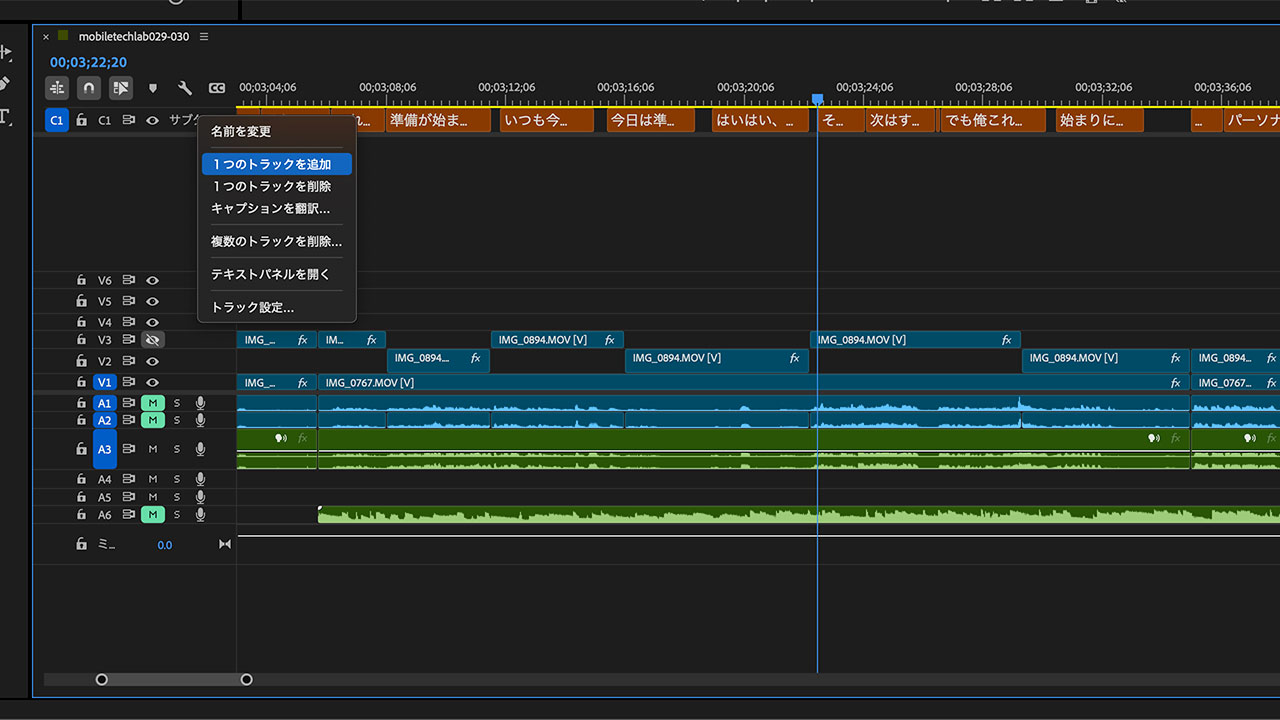1280x720 pixels.
Task: Click the 00;03;22;20 playhead timecode field
Action: coord(89,62)
